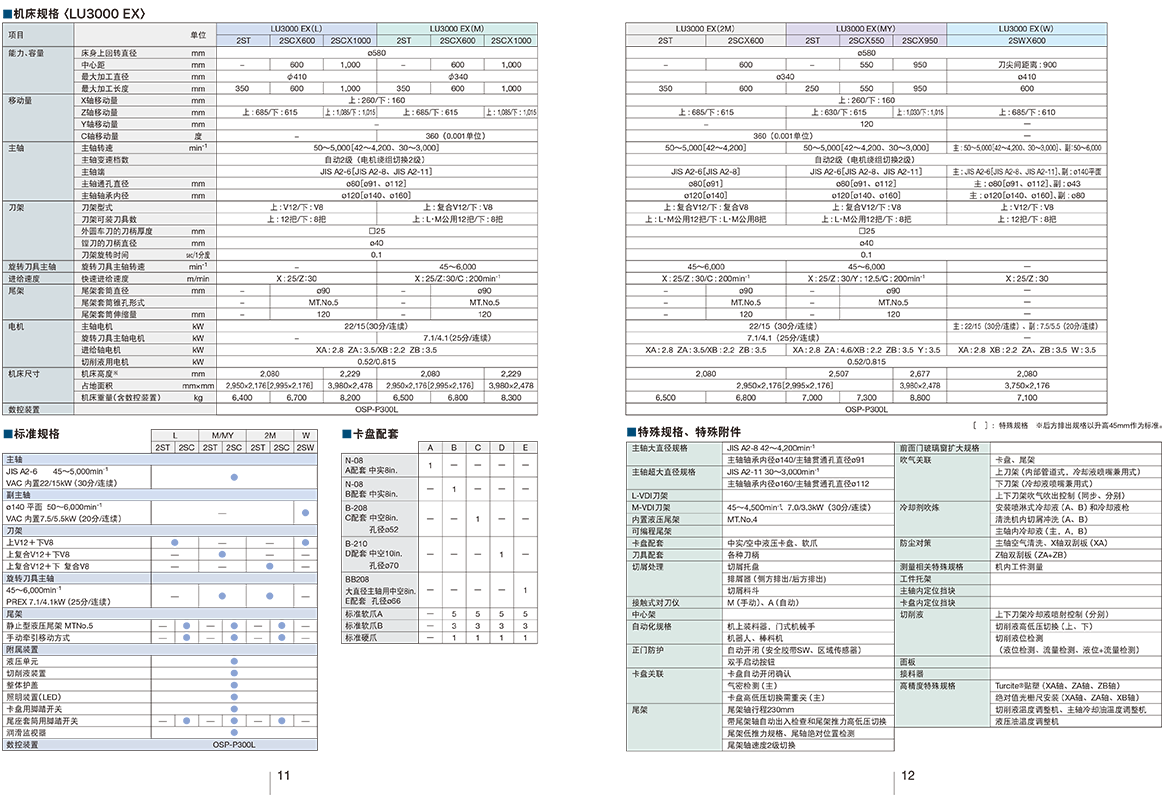Image resolution: width=1170 pixels, height=795 pixels.
Task: Click the topmost diamond under 附属装置
Action: [x=234, y=662]
